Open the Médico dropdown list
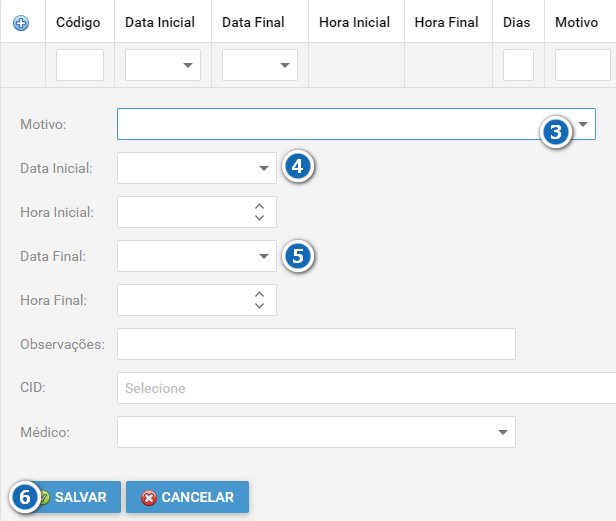This screenshot has width=616, height=521. (502, 432)
